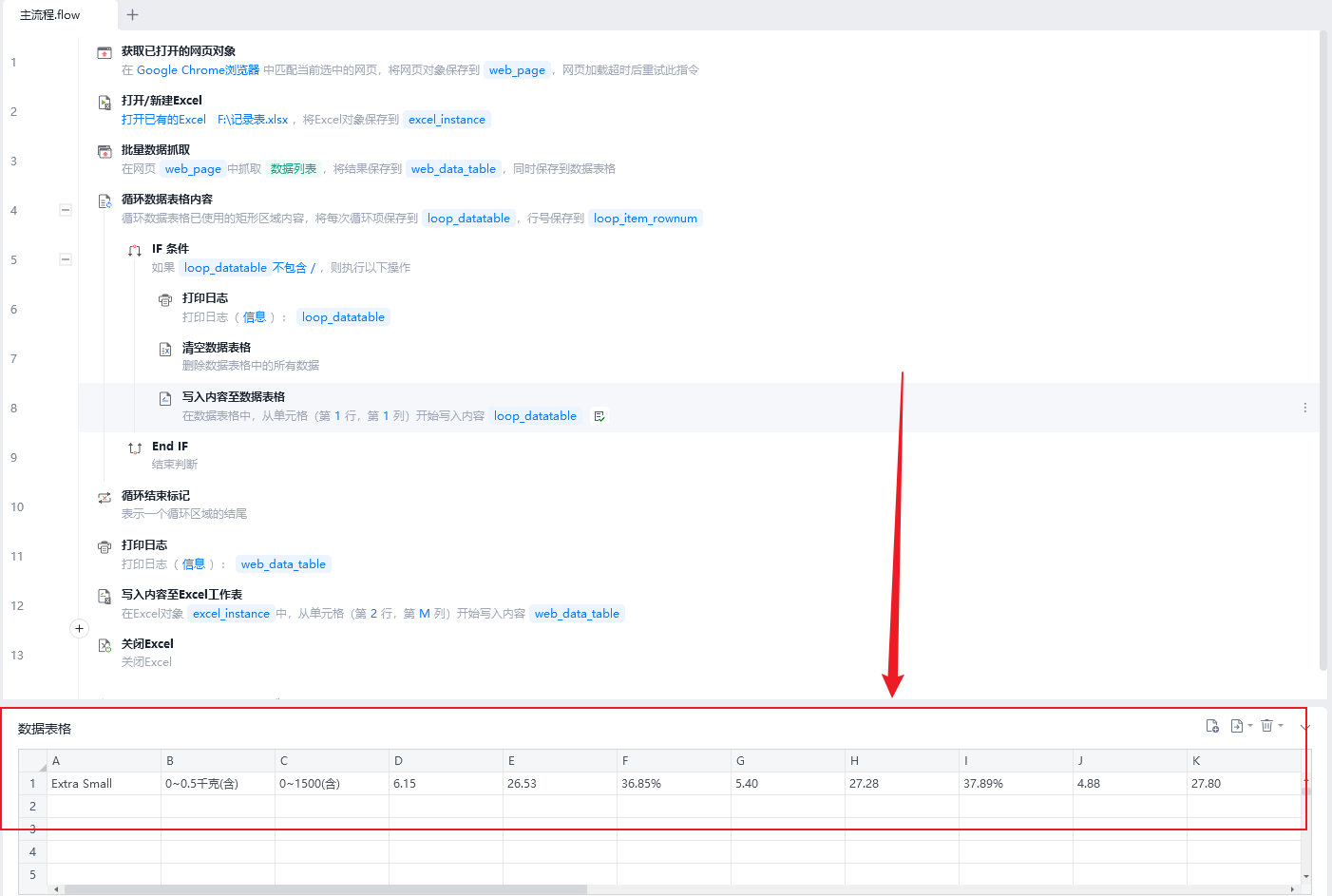
Task: Select column header K in data table
Action: [1244, 761]
